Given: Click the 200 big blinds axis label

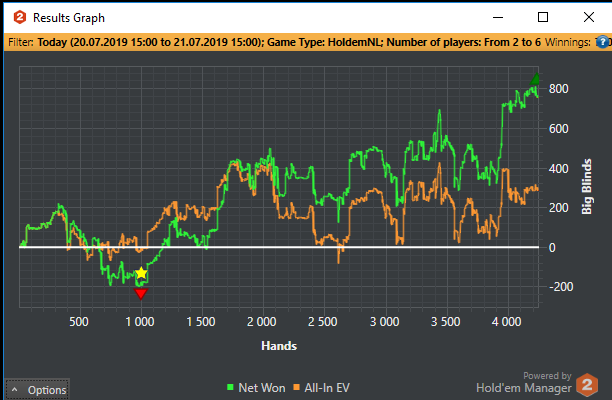Looking at the screenshot, I should click(559, 208).
